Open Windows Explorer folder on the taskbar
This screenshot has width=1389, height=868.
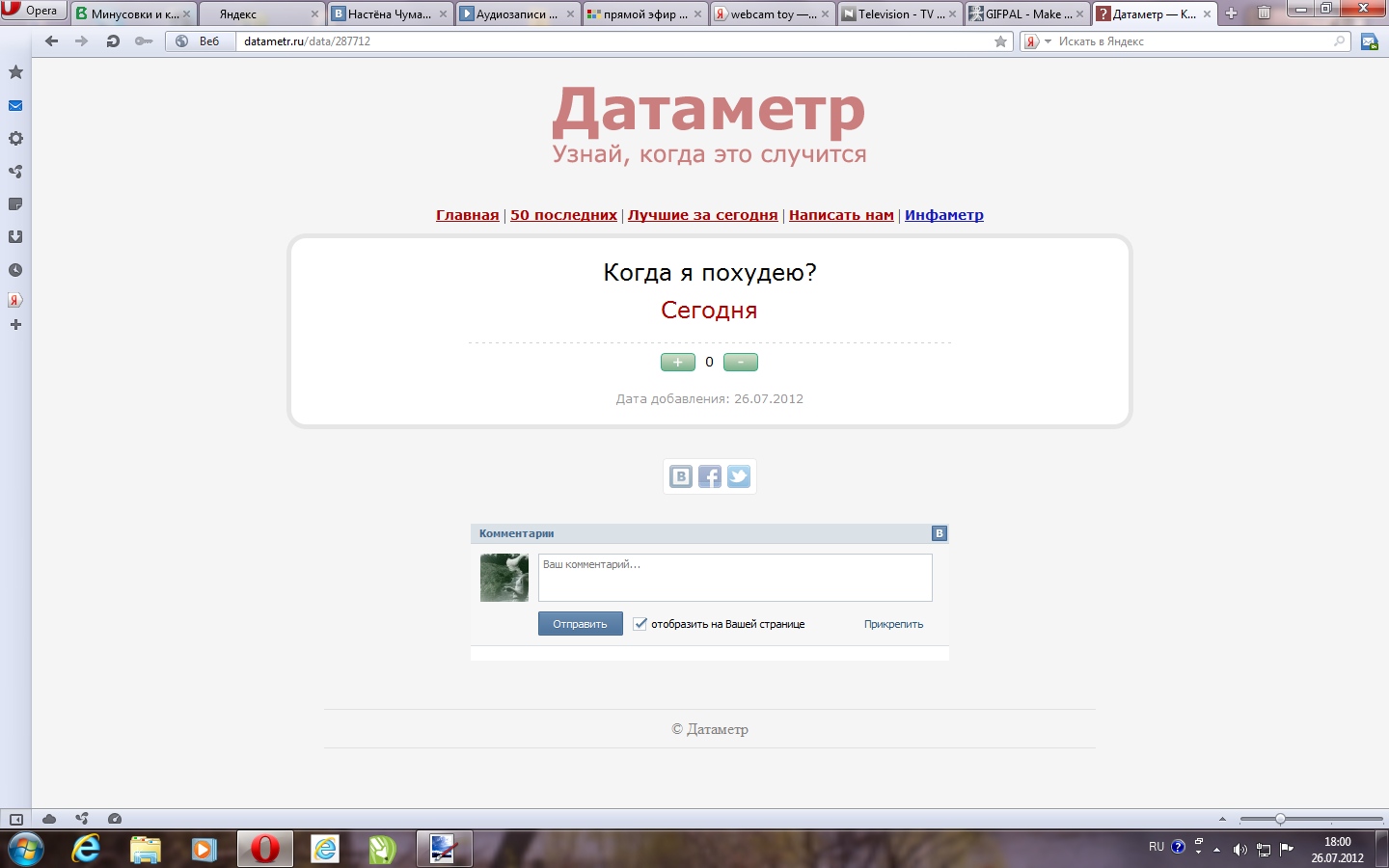(x=146, y=849)
